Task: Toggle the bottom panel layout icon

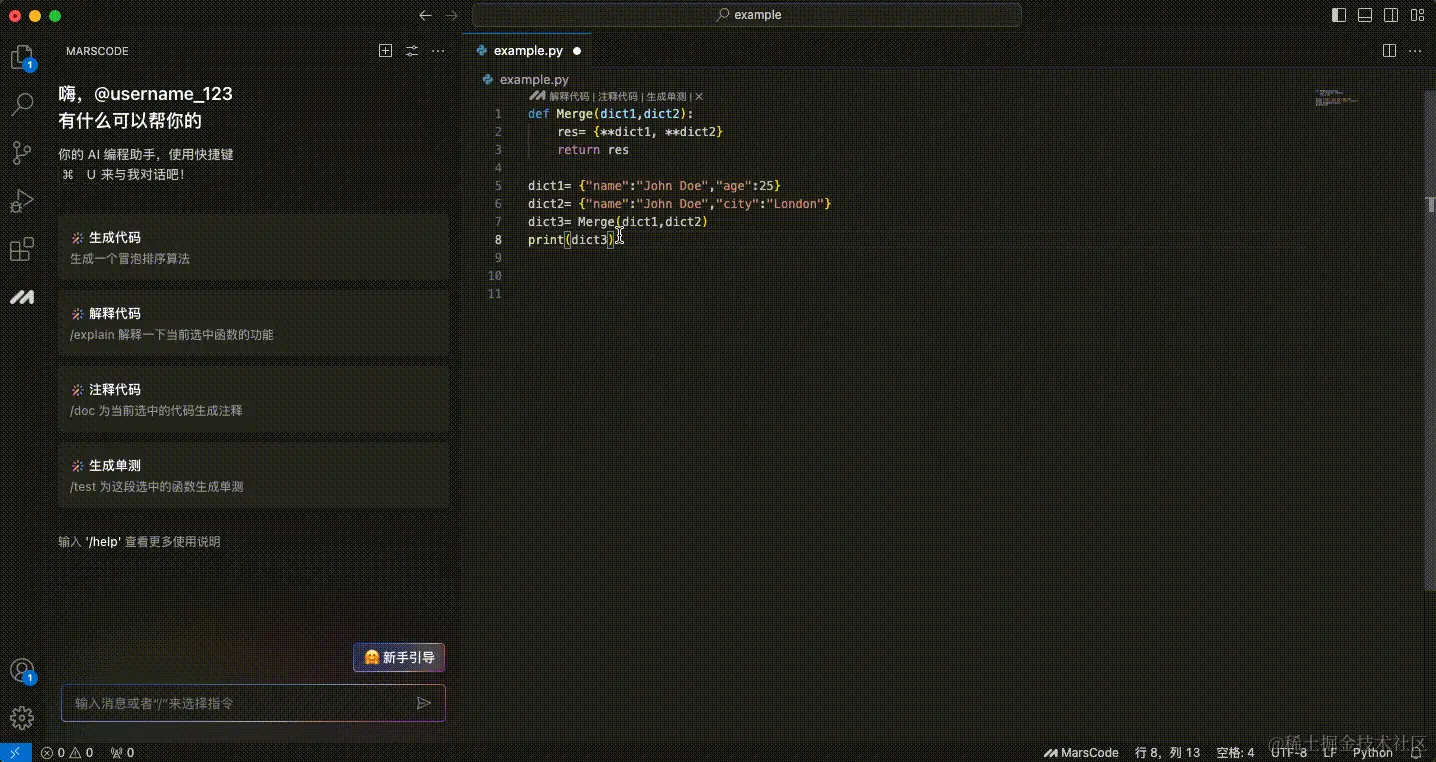Action: (1365, 15)
